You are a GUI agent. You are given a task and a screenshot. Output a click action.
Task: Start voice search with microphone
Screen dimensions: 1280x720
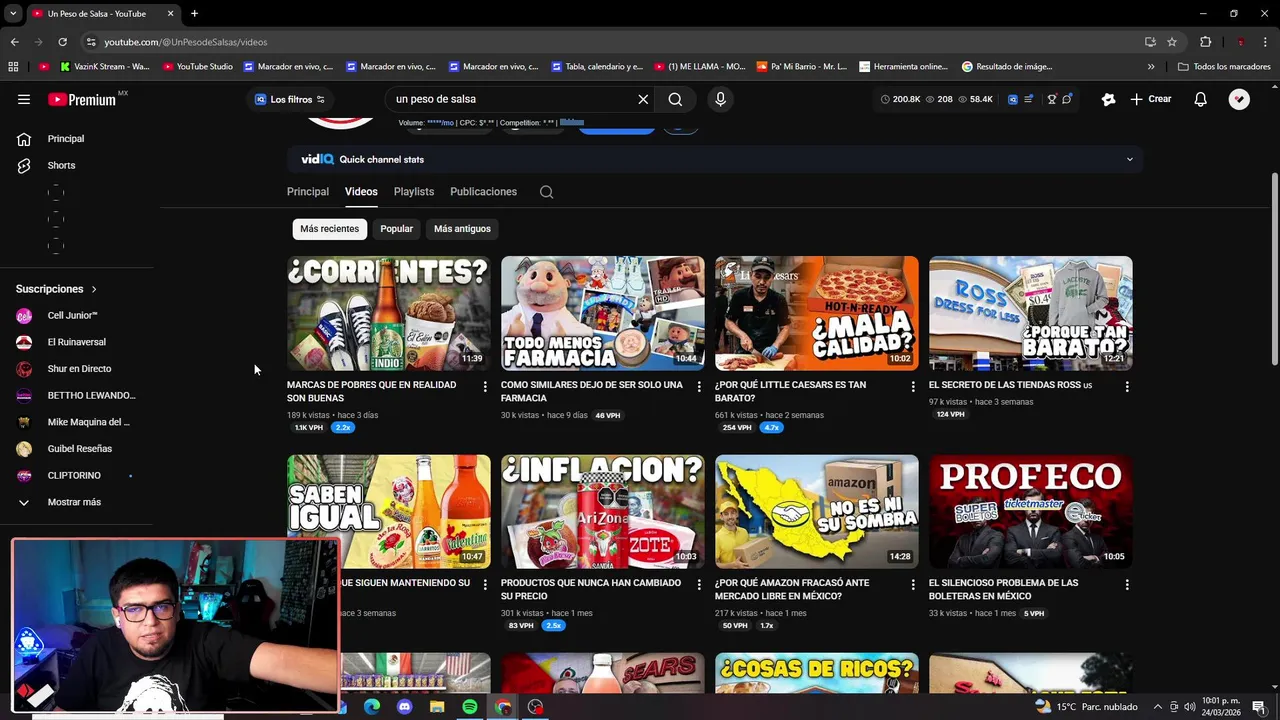720,99
